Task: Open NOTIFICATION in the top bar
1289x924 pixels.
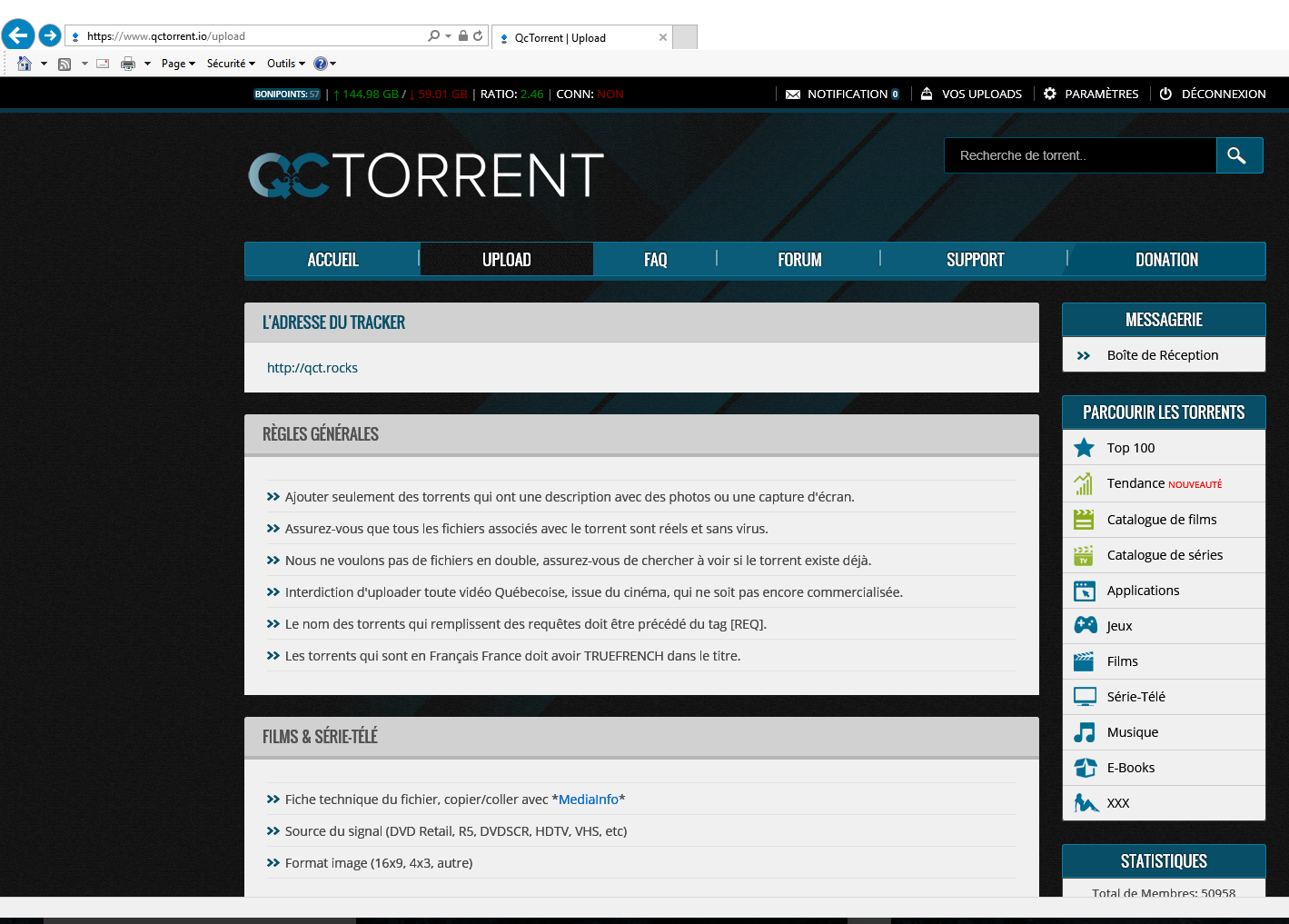Action: tap(842, 94)
